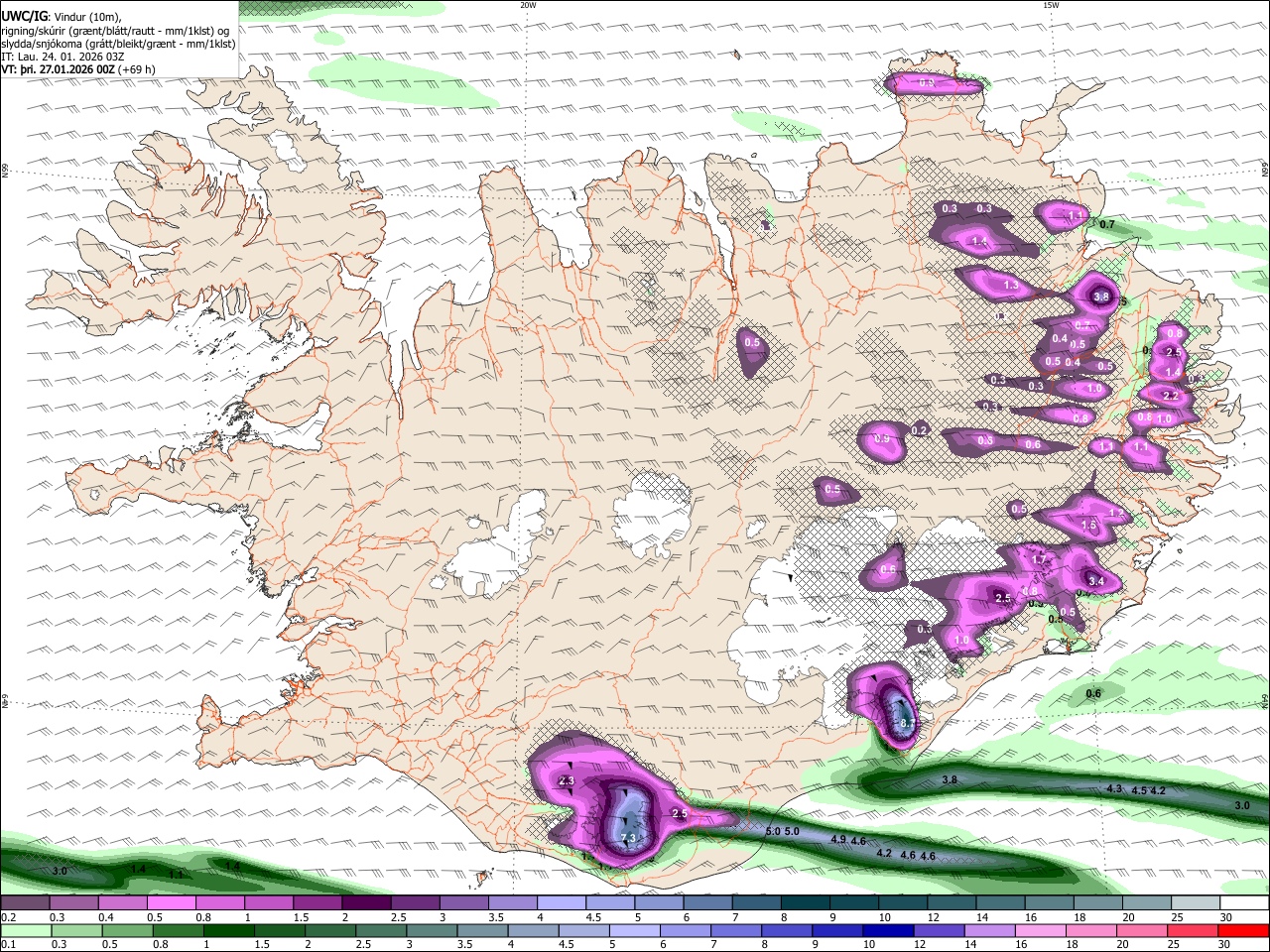Select the lilac rain swatch labeled 14
The width and height of the screenshot is (1270, 952).
coord(988,930)
